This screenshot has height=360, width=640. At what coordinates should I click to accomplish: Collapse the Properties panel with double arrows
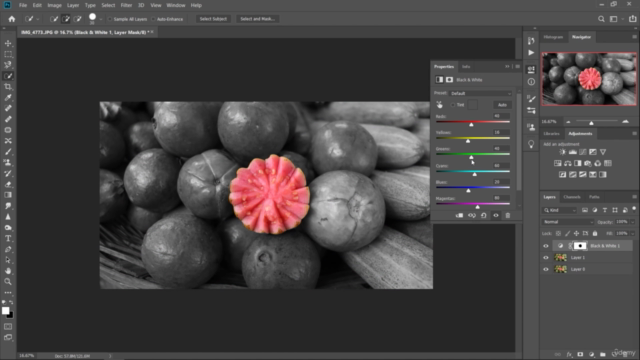tap(507, 67)
